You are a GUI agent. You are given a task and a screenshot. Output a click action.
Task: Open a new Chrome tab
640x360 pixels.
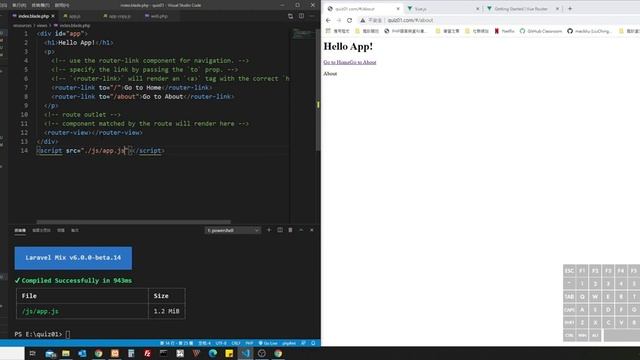pos(570,9)
